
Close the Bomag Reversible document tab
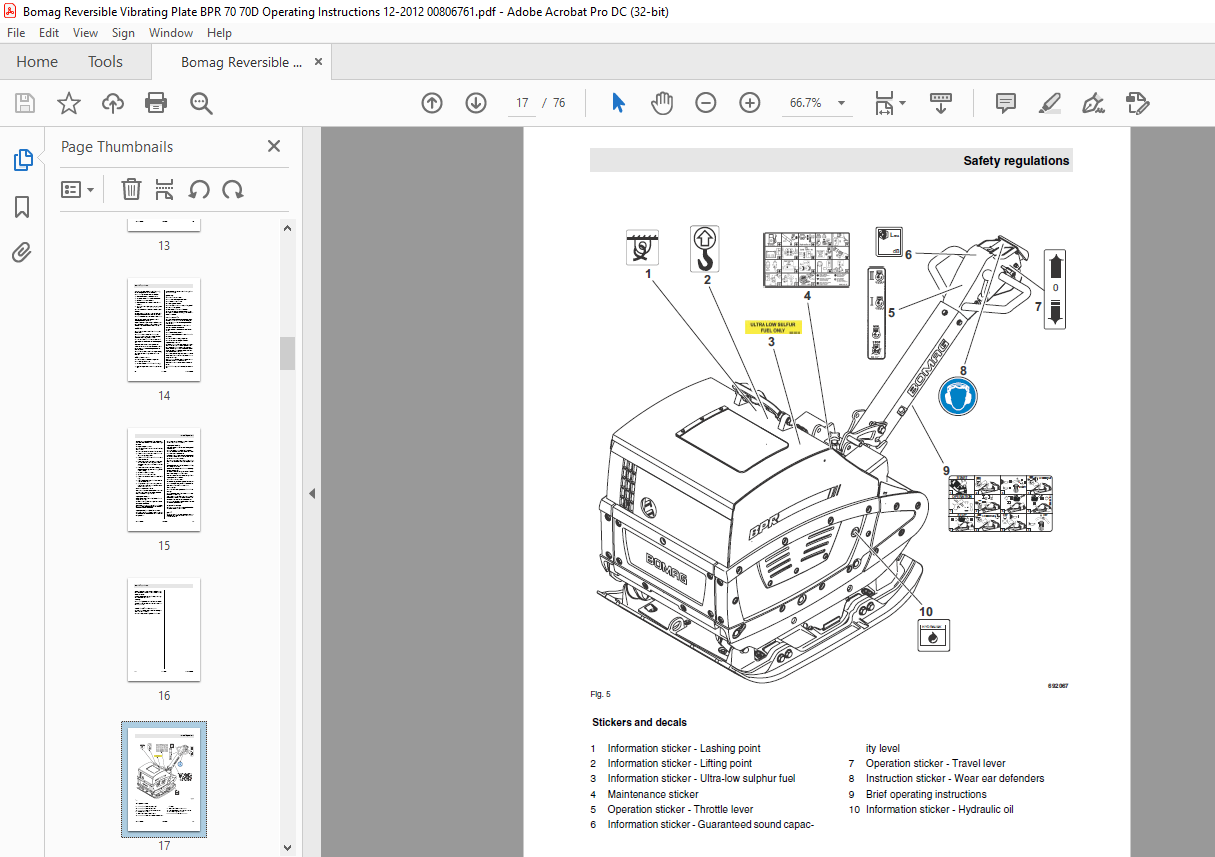319,62
